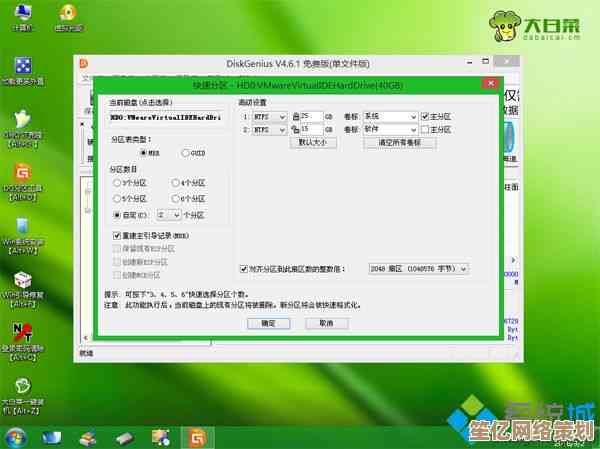Expand the 卷标 dropdown showing 系统
Viewport: 600px width, 449px height.
[x=412, y=116]
